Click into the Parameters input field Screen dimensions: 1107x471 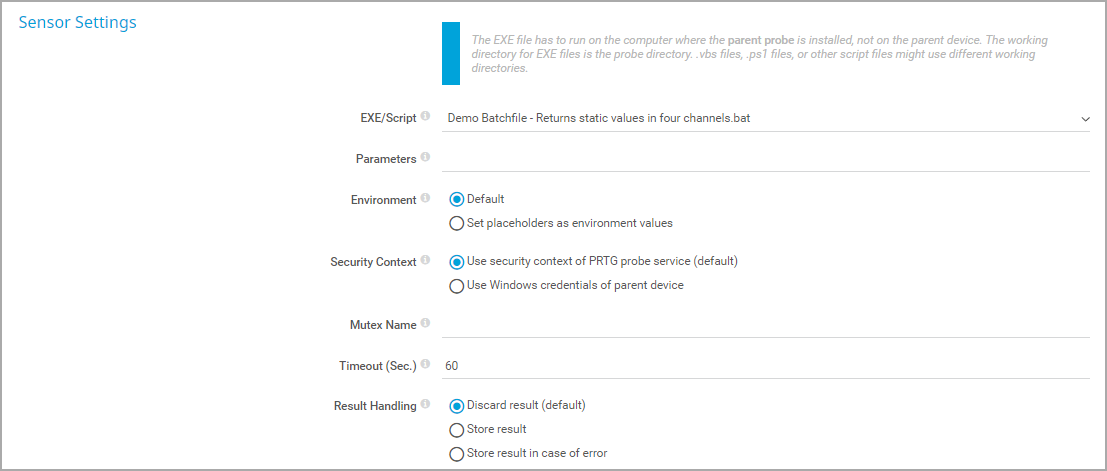766,159
